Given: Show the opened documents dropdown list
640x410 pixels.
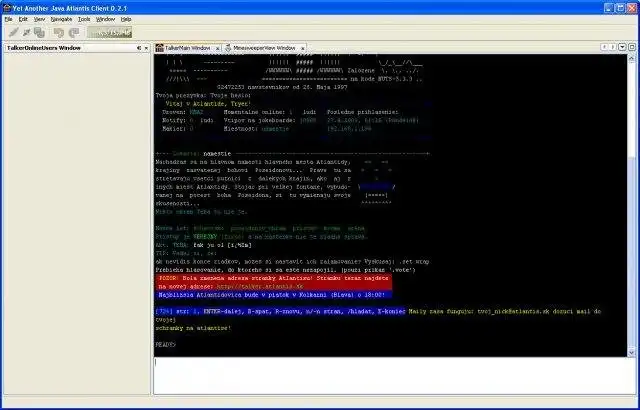Looking at the screenshot, I should coord(622,47).
